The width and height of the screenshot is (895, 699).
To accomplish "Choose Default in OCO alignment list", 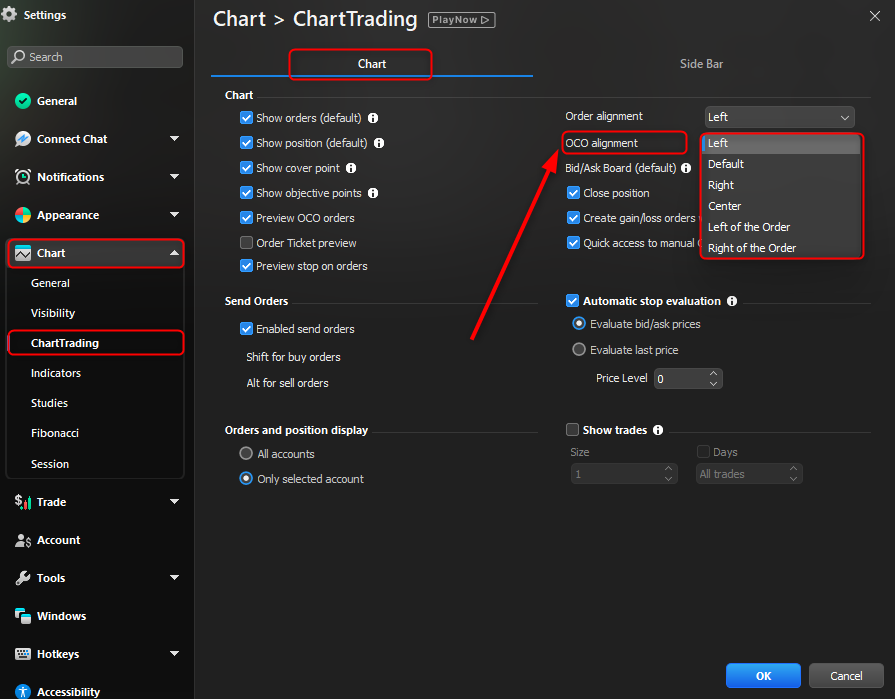I will [781, 164].
